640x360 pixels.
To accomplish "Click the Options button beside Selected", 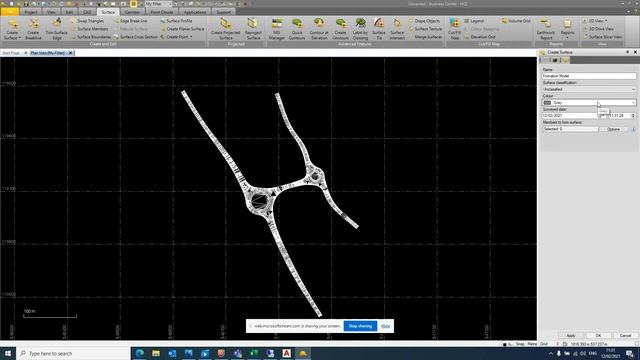I will (x=613, y=129).
